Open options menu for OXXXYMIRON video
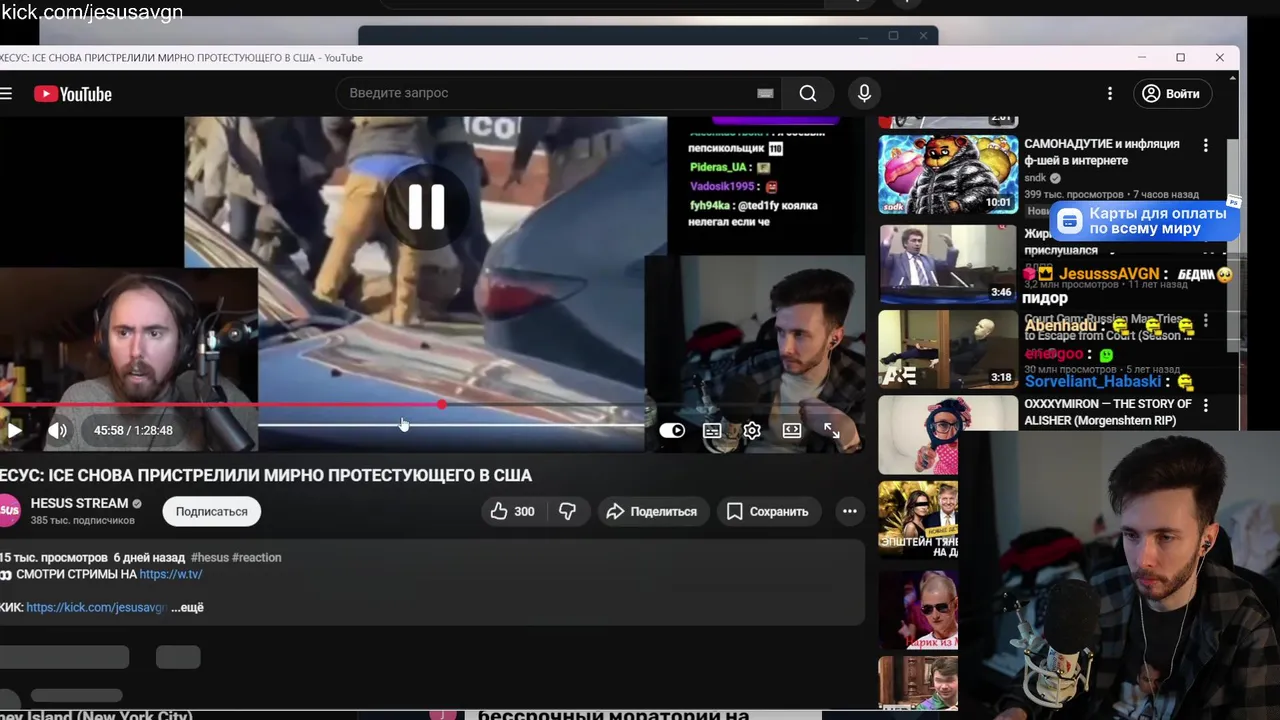 point(1205,405)
